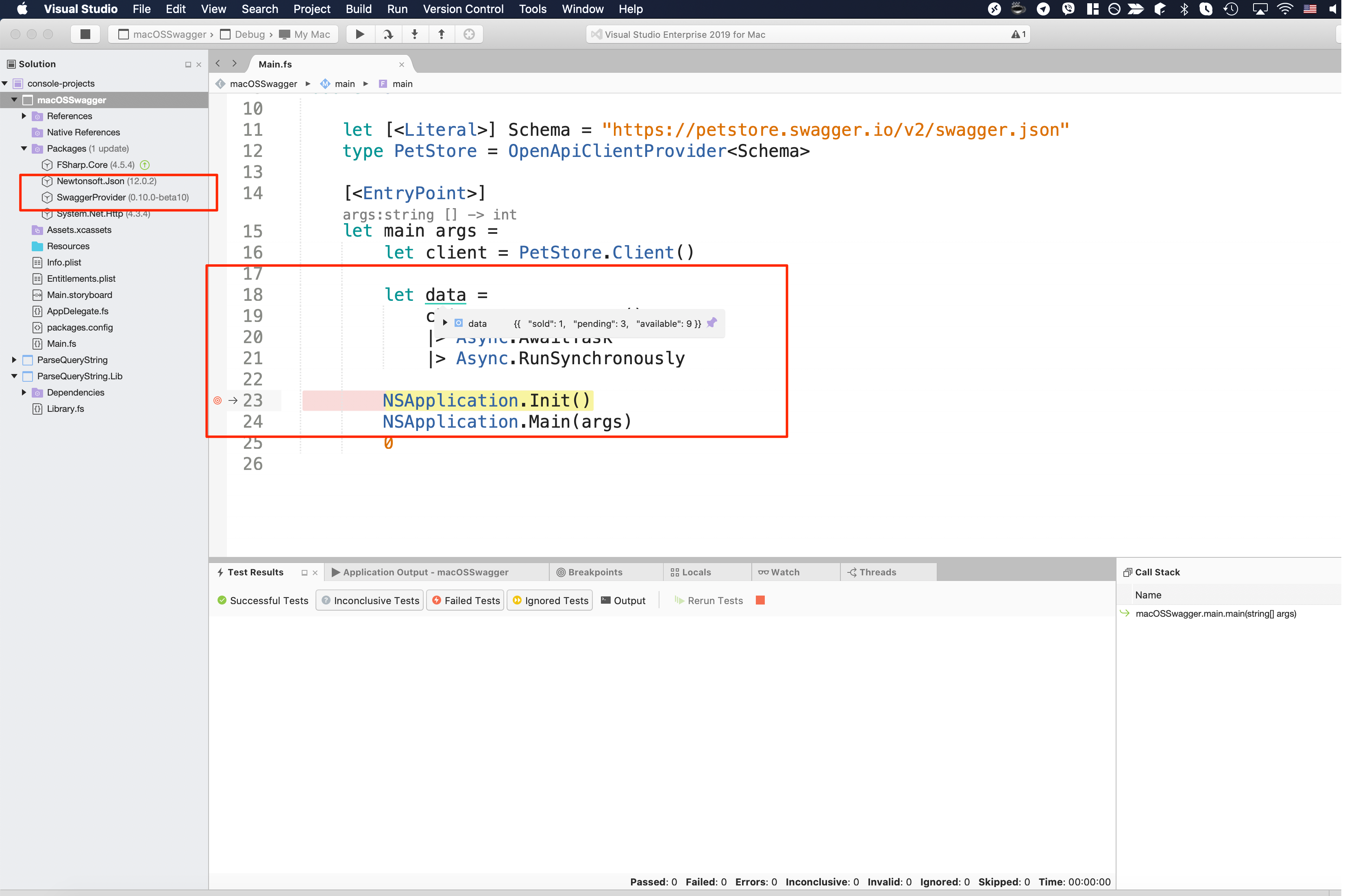
Task: Select the Step Over icon in the toolbar
Action: click(388, 34)
